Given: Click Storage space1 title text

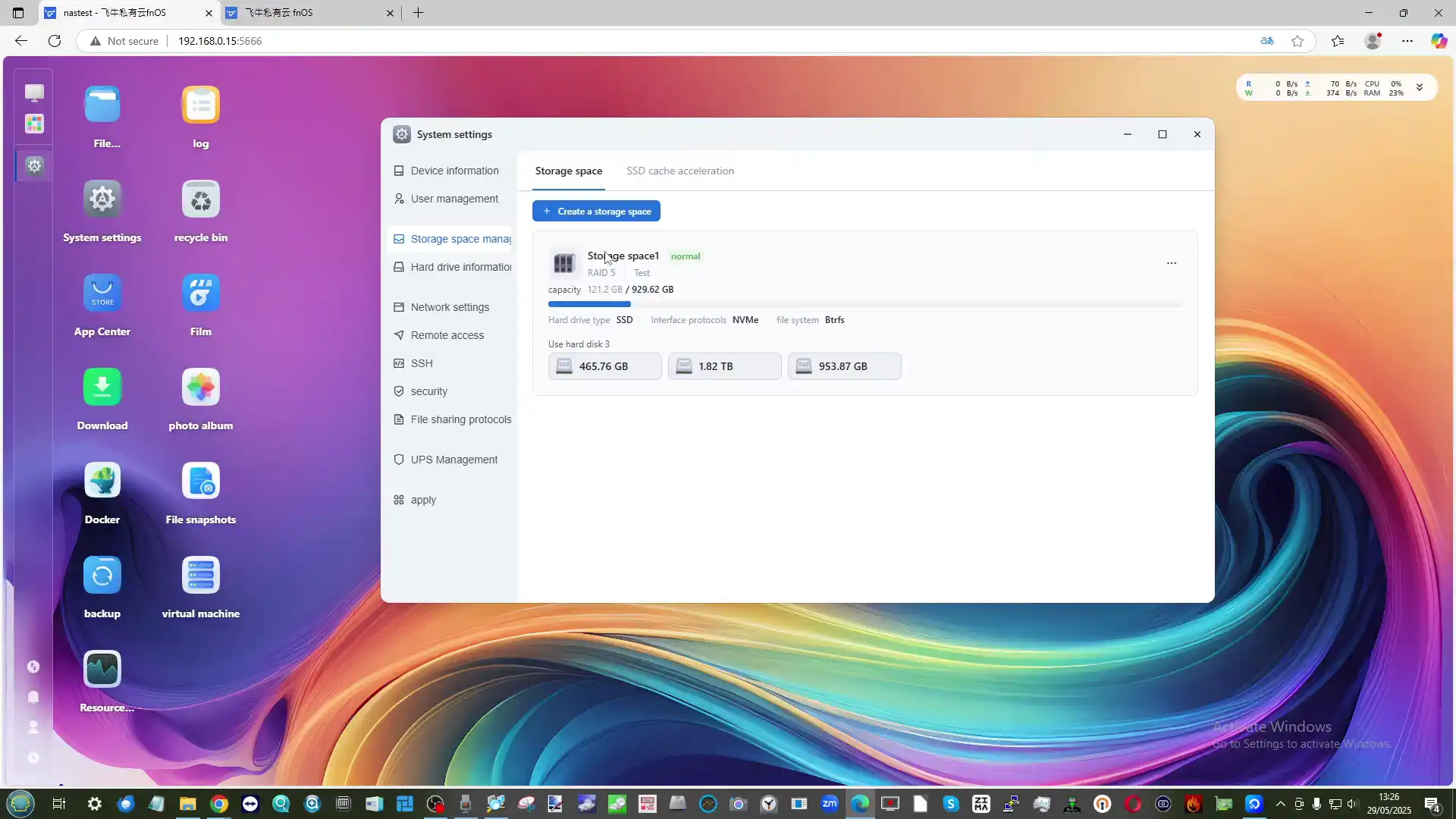Looking at the screenshot, I should (623, 256).
